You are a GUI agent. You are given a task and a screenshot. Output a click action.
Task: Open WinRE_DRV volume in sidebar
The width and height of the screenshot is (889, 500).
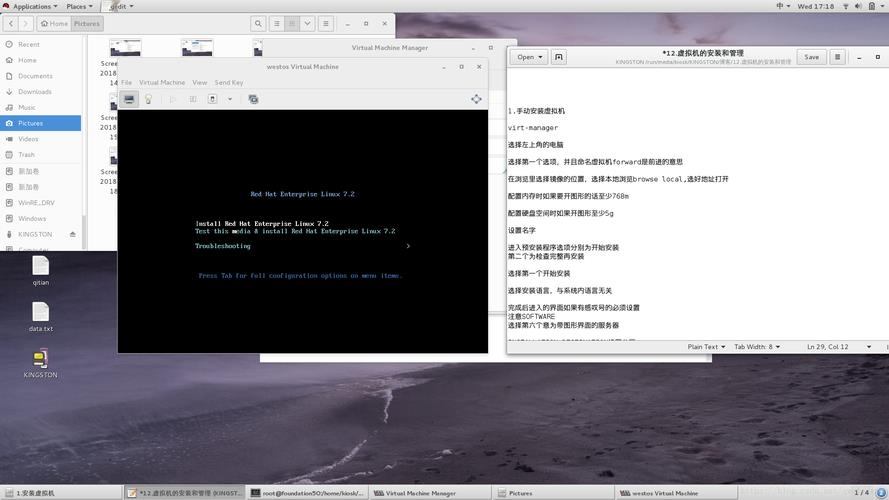(41, 202)
